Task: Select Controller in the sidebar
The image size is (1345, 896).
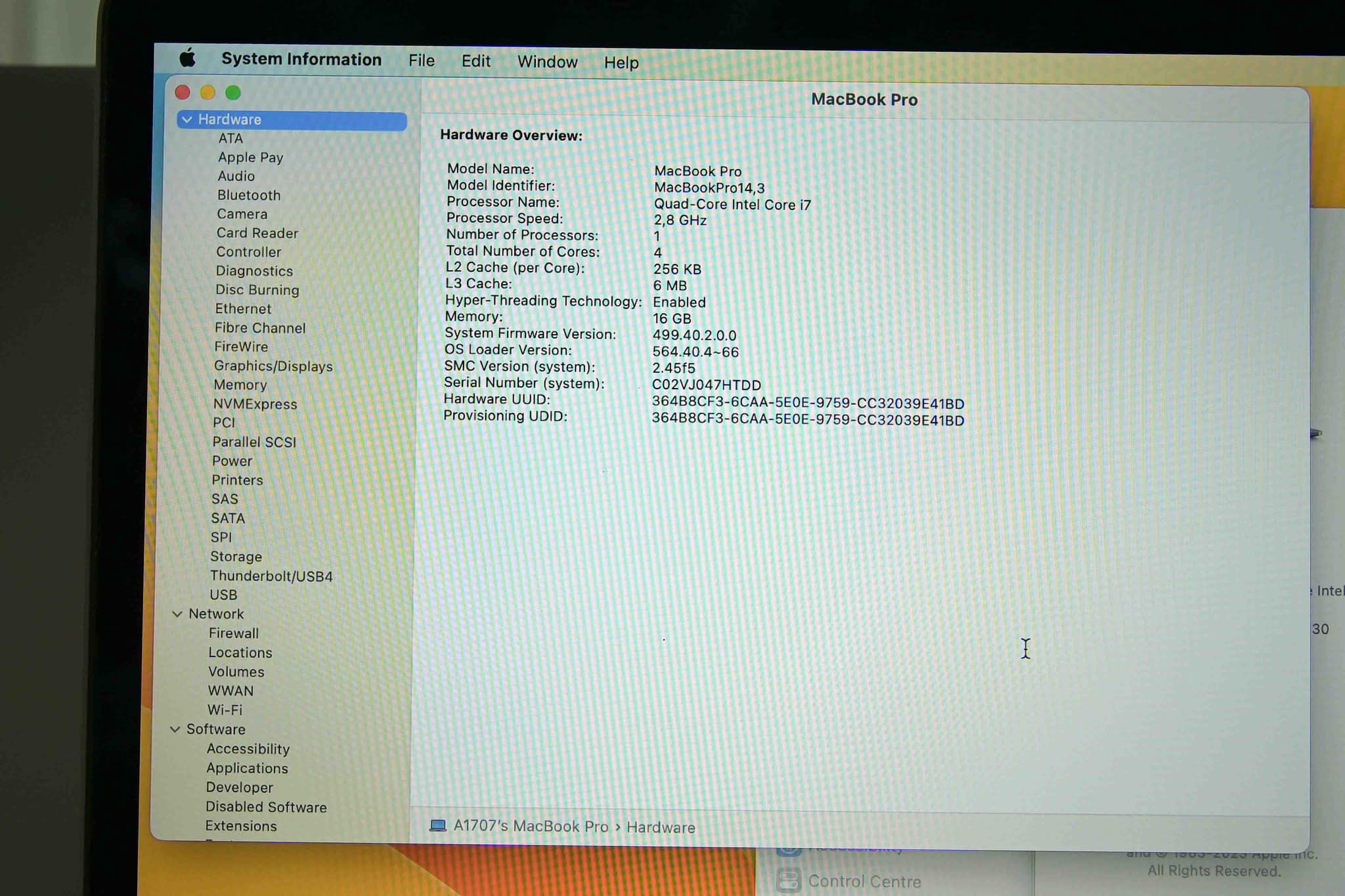Action: coord(248,252)
